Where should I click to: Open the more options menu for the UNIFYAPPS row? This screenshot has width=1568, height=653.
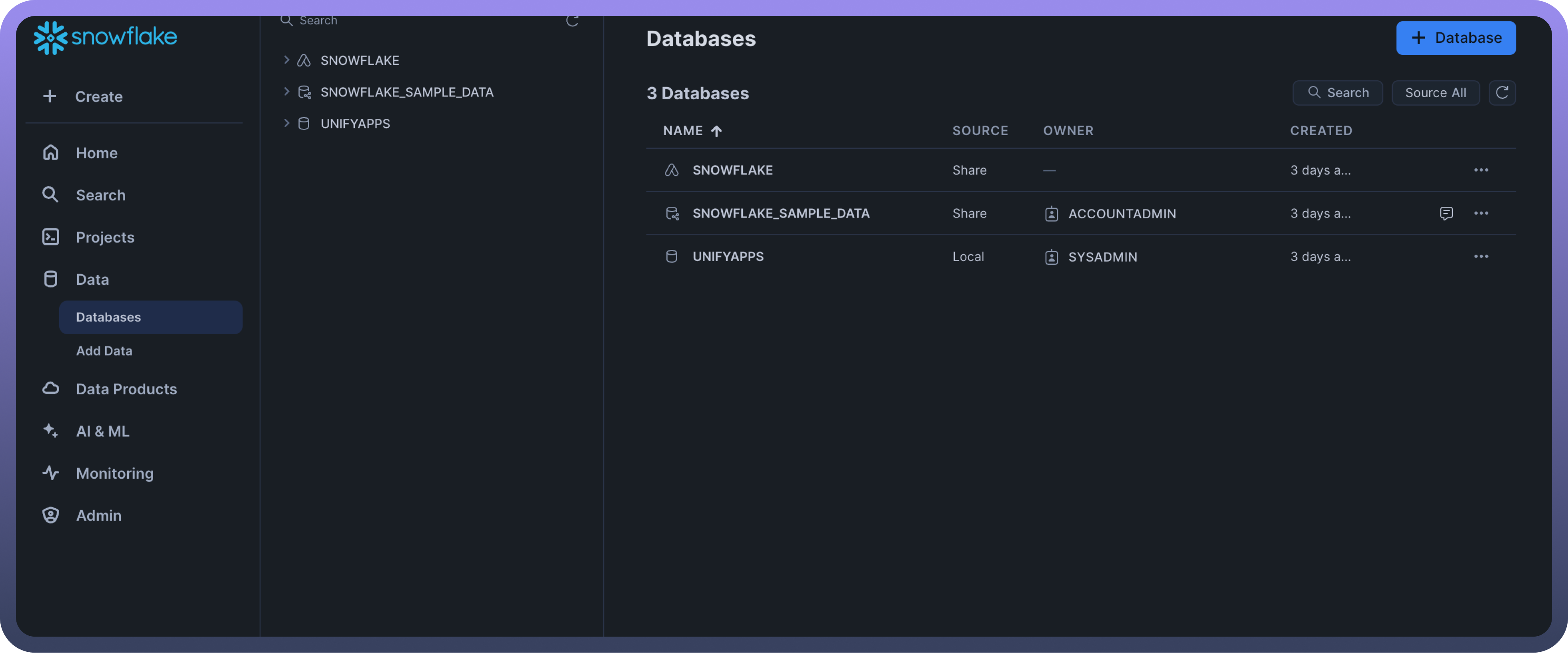pos(1481,256)
